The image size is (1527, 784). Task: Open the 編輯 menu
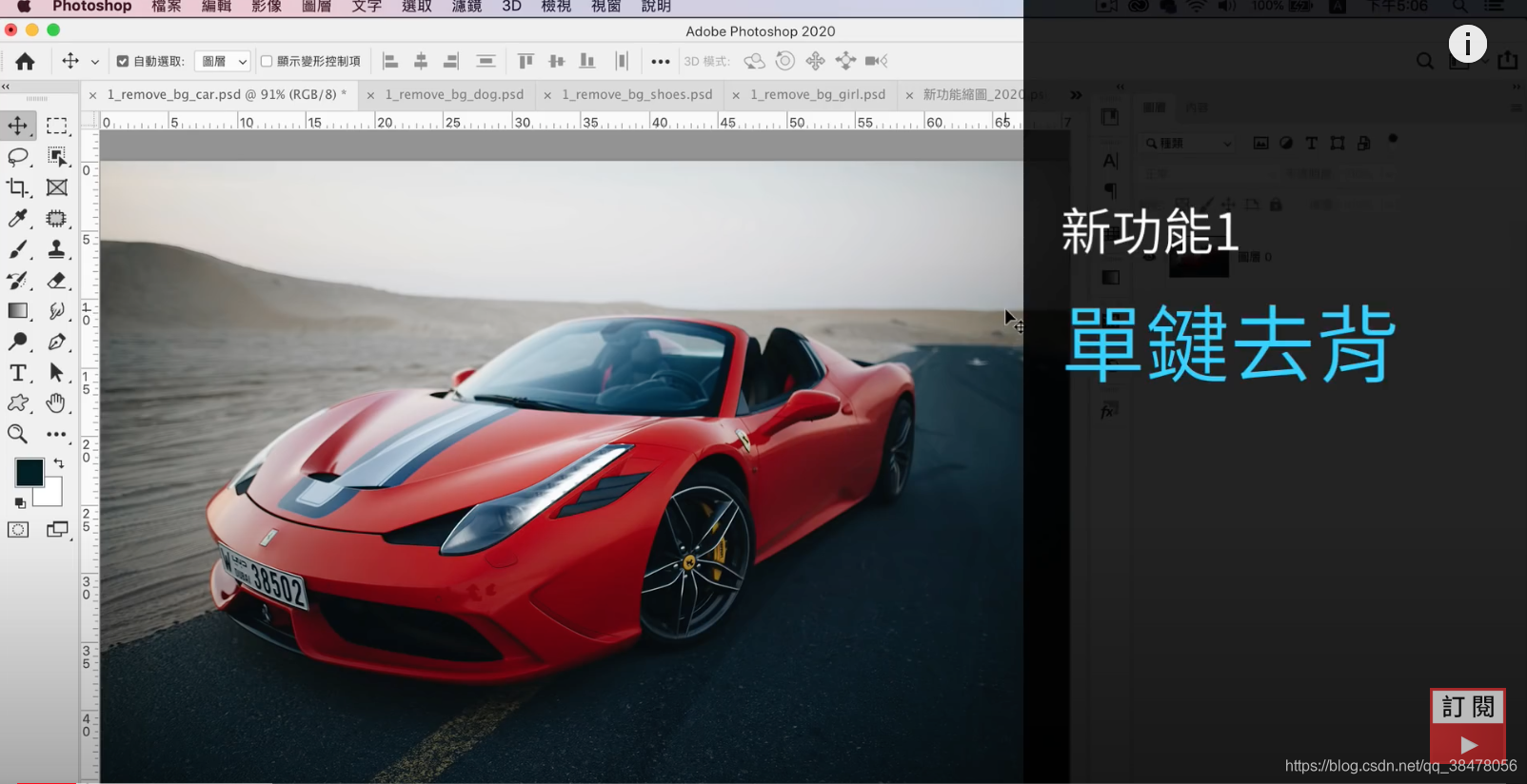216,7
